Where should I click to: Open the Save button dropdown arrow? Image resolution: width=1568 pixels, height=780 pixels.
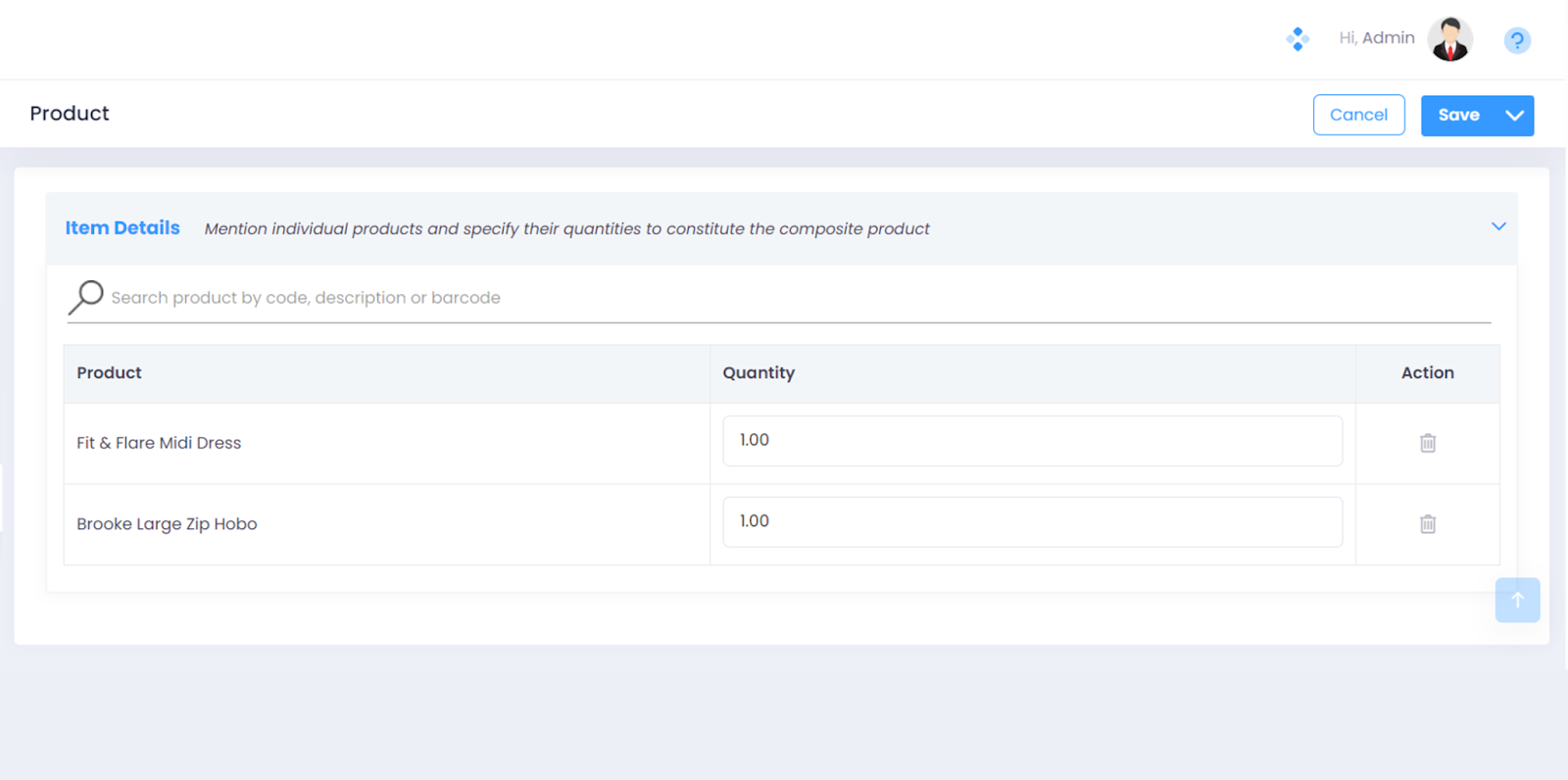click(1514, 116)
